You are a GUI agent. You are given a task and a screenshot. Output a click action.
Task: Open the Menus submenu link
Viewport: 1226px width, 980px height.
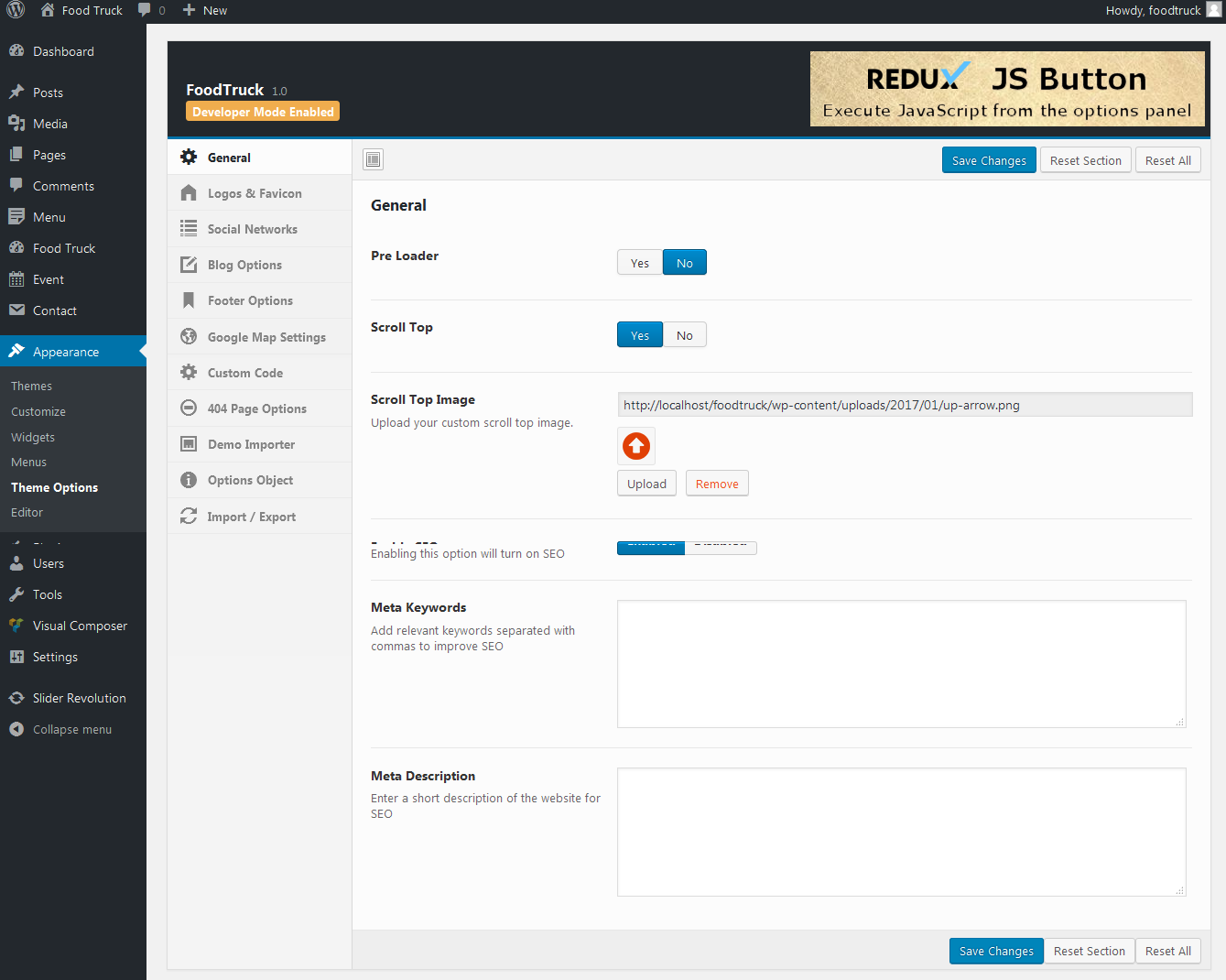click(28, 463)
